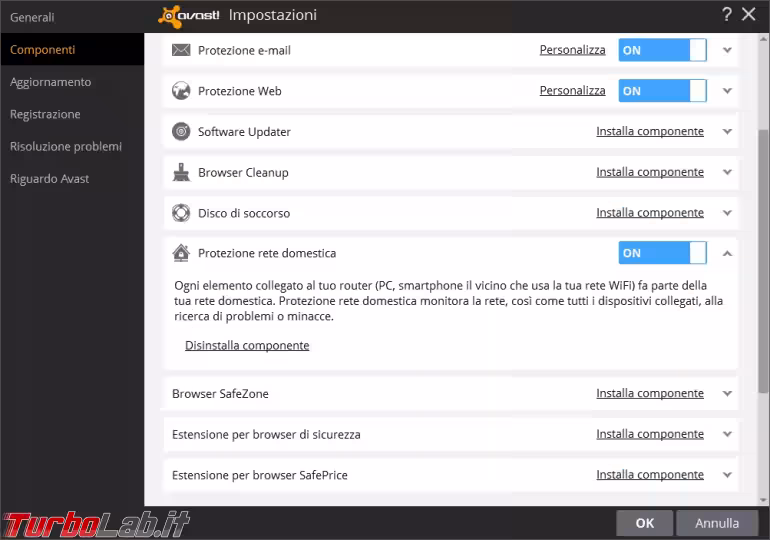The image size is (770, 540).
Task: Click the scrollbar down arrow
Action: point(764,500)
